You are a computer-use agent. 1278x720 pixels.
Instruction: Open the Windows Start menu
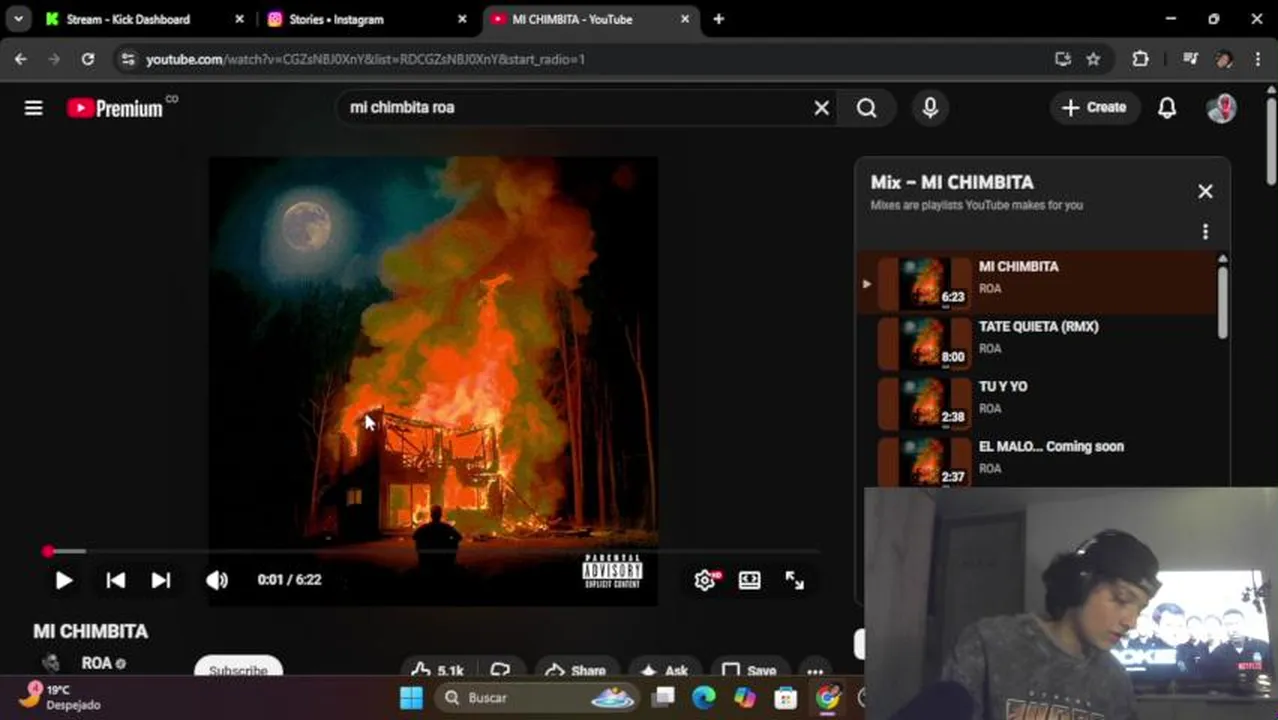(411, 698)
